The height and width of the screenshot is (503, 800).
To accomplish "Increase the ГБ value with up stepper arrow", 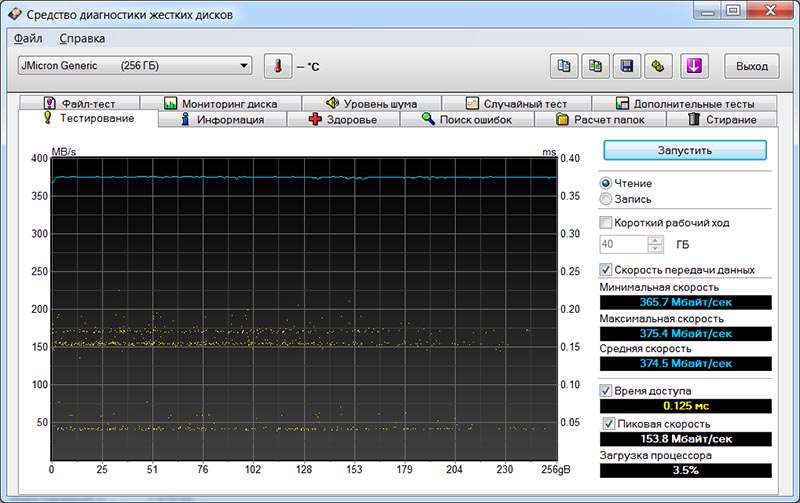I will [x=654, y=240].
